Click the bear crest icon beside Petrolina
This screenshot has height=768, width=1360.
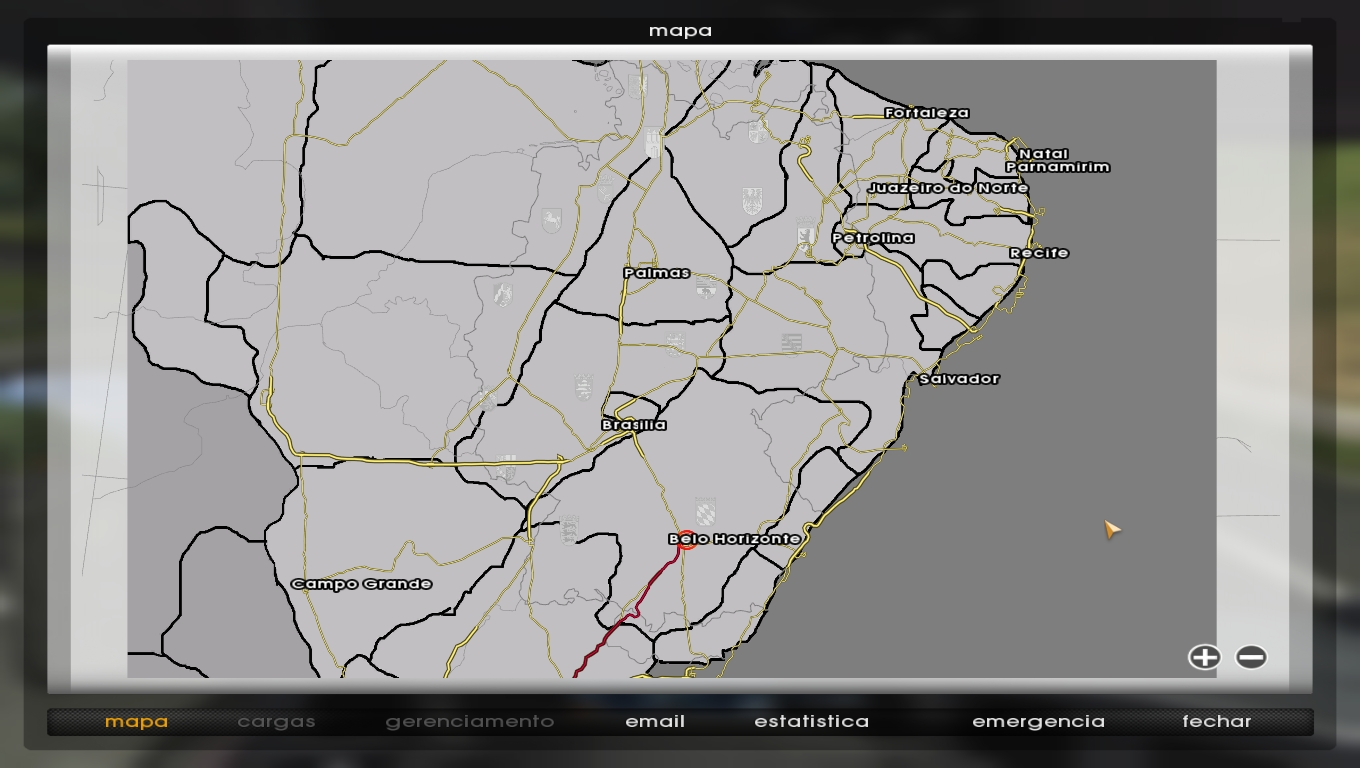coord(805,236)
